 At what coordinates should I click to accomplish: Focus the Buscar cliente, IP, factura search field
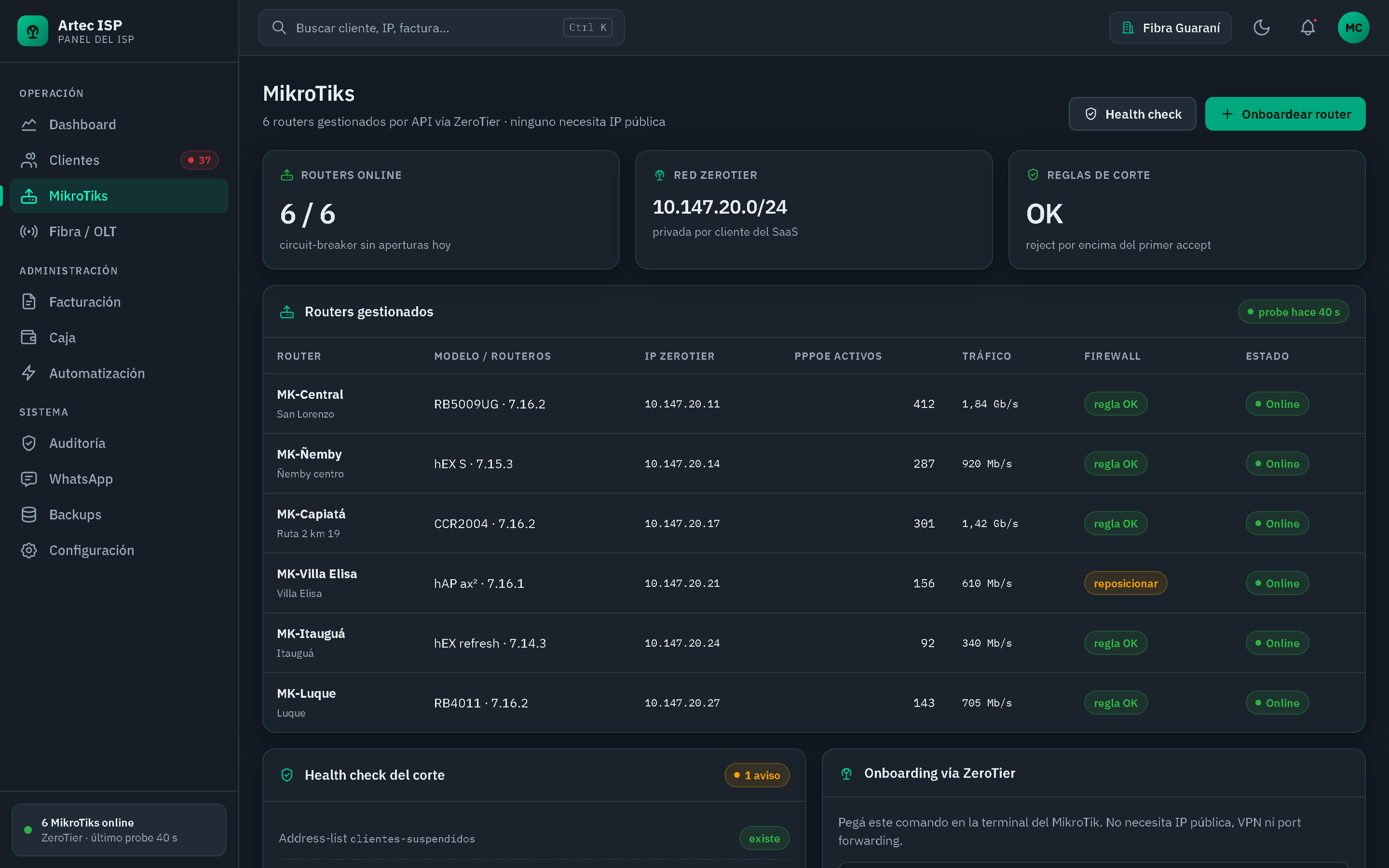[441, 27]
